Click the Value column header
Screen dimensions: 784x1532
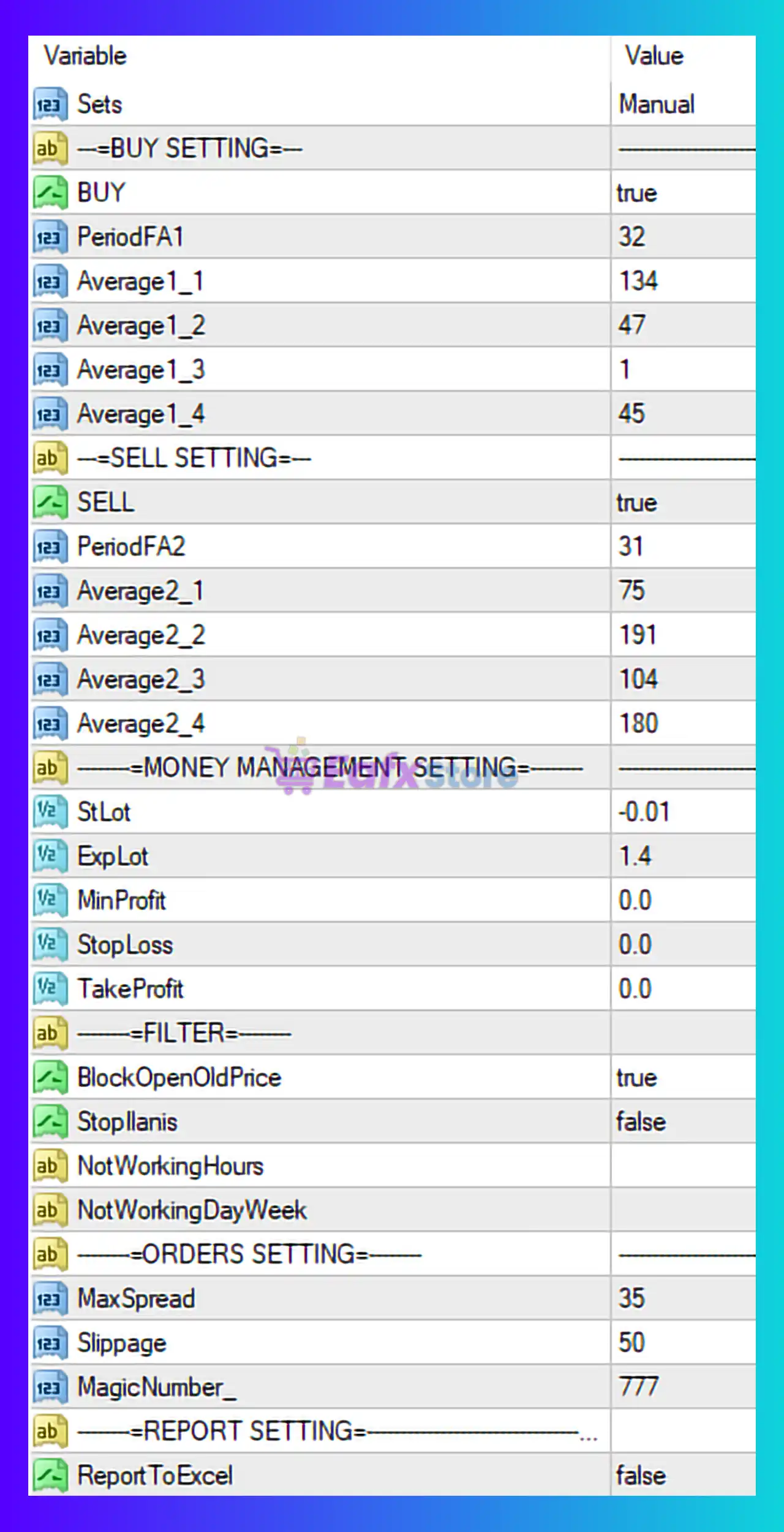click(x=654, y=56)
